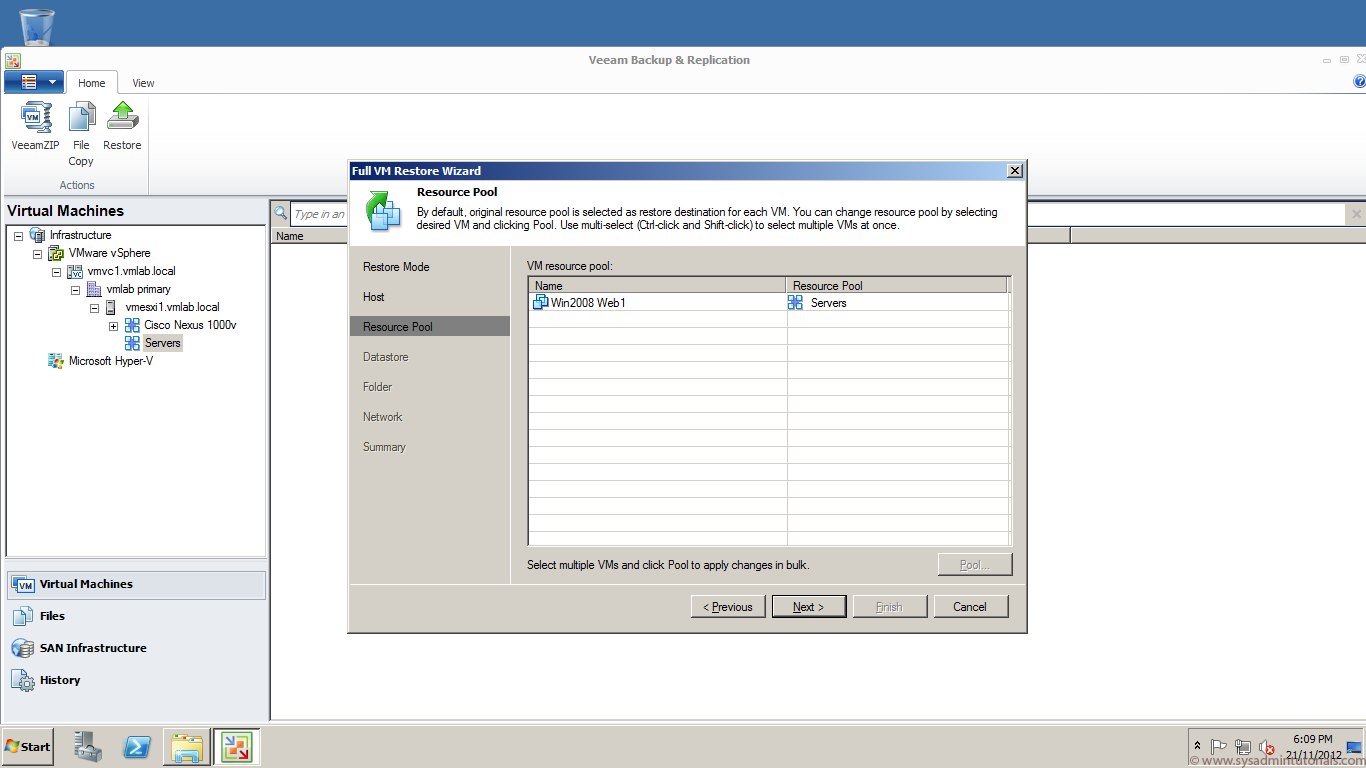
Task: Click the vmesxi1 host icon
Action: (111, 307)
